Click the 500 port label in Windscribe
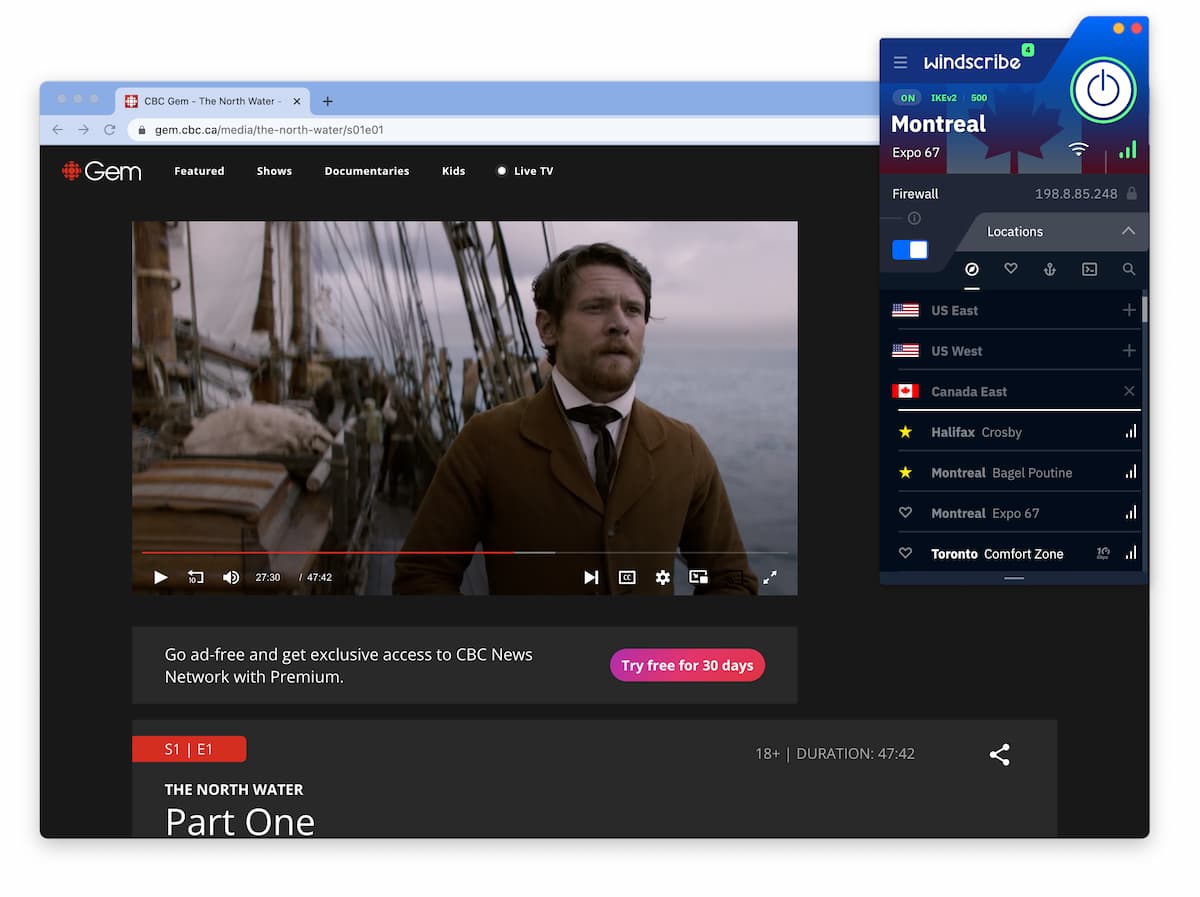This screenshot has width=1200, height=897. (x=979, y=98)
